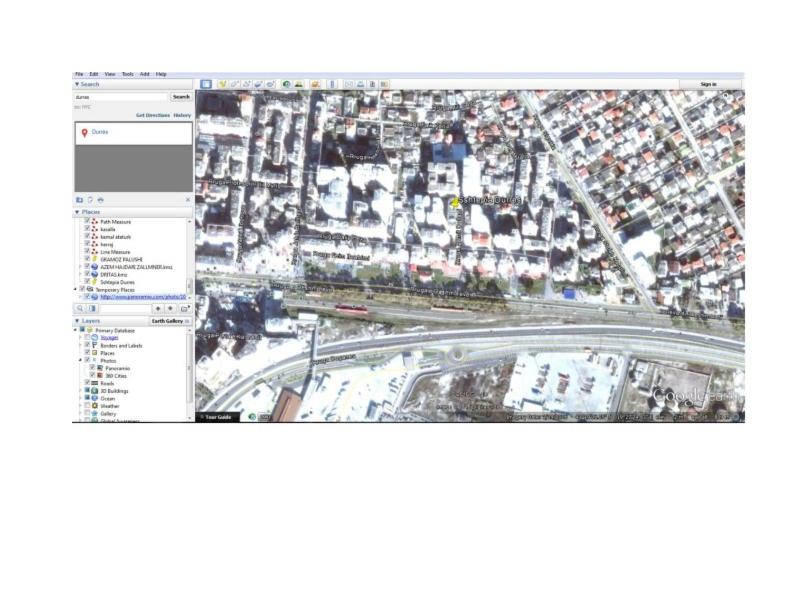Image resolution: width=792 pixels, height=612 pixels.
Task: Click the search input field containing durres
Action: point(120,97)
